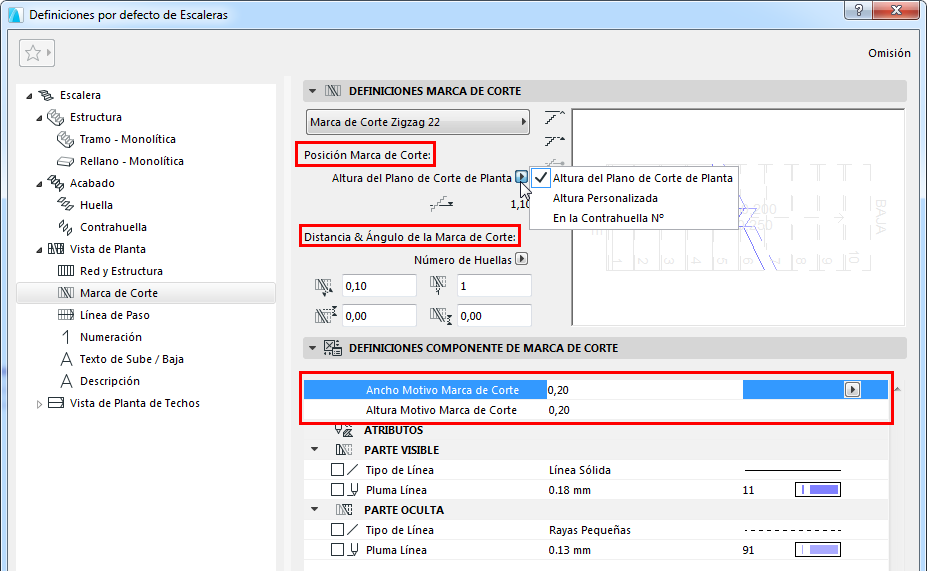Click Altura del Plano de Corte arrow button

[x=521, y=177]
